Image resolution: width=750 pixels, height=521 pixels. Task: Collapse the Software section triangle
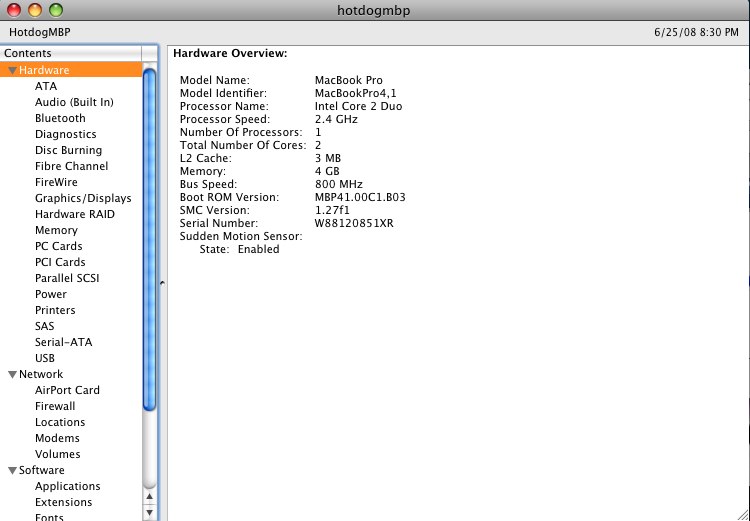(x=12, y=471)
